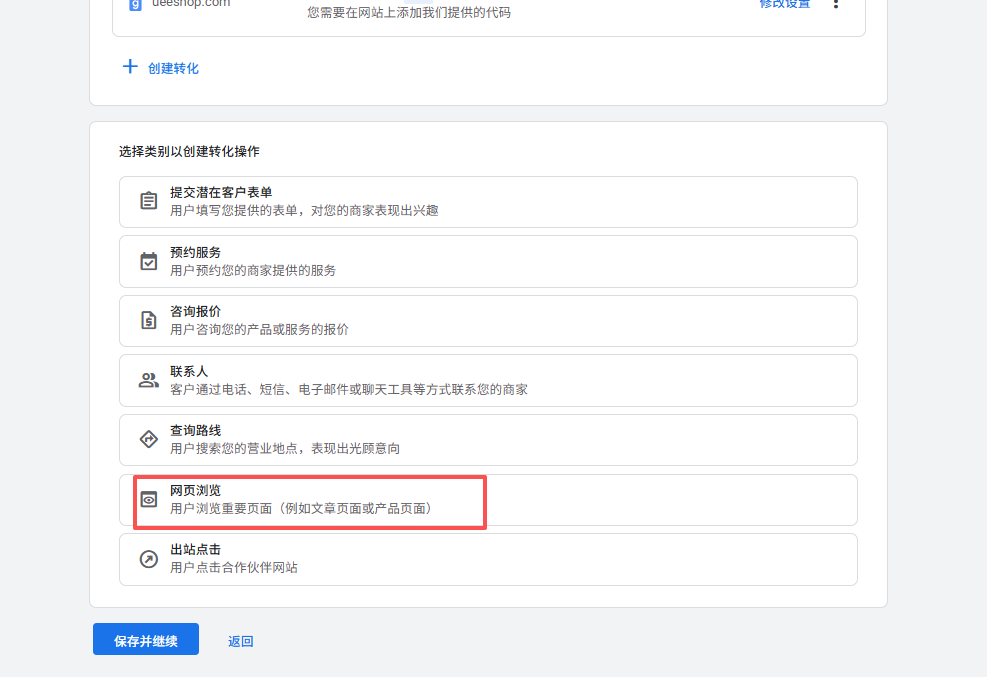Screen dimensions: 987x677
Task: Click the outbound arrow icon beside 出站点击
Action: (x=149, y=559)
